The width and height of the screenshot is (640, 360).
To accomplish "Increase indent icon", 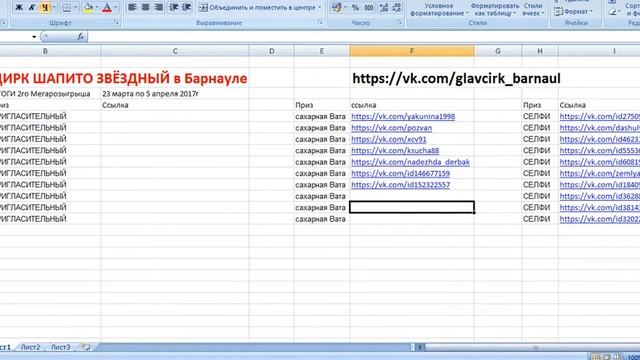I will point(187,7).
